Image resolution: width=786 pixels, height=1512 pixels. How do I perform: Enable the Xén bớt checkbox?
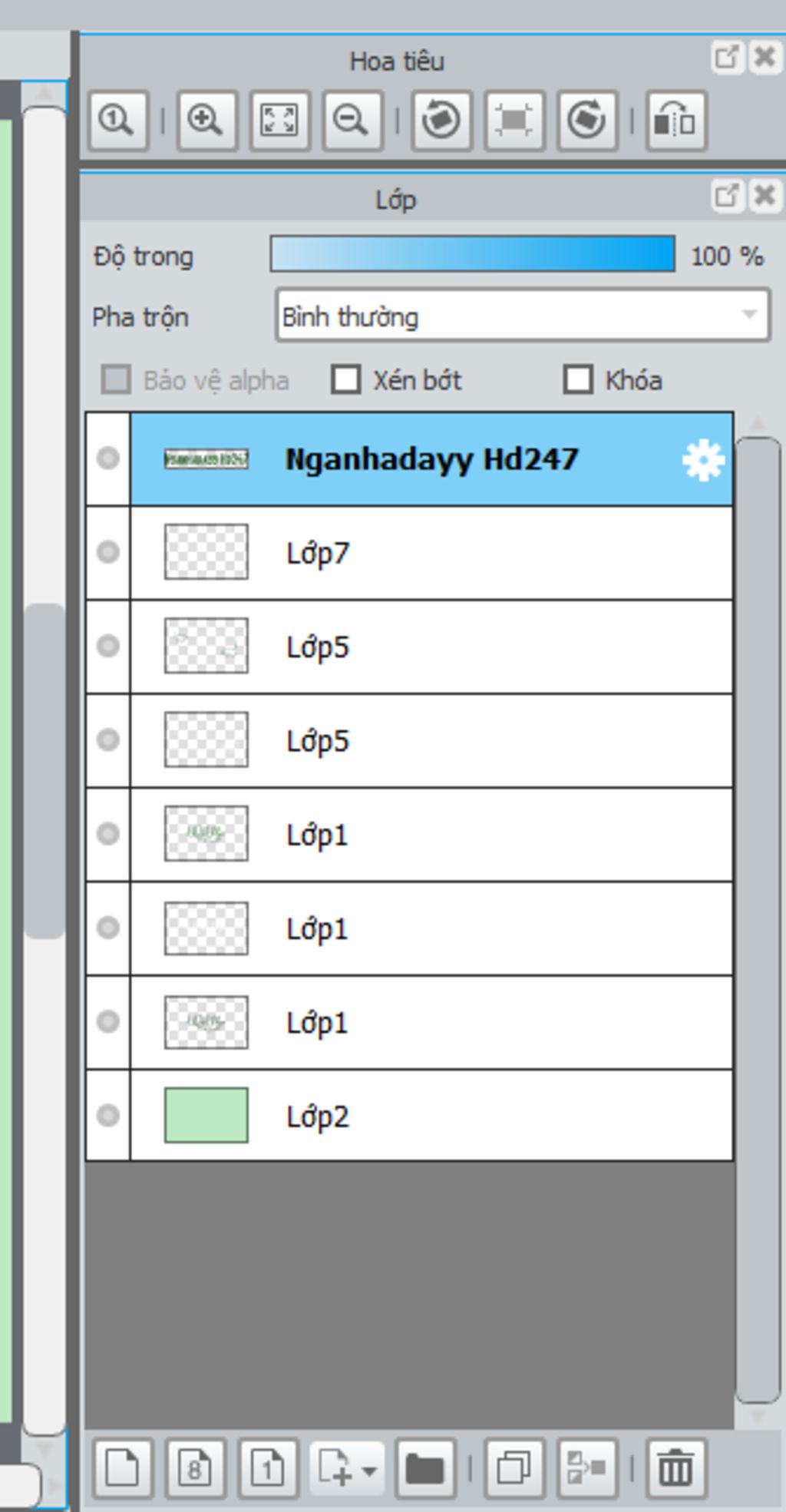pyautogui.click(x=345, y=379)
